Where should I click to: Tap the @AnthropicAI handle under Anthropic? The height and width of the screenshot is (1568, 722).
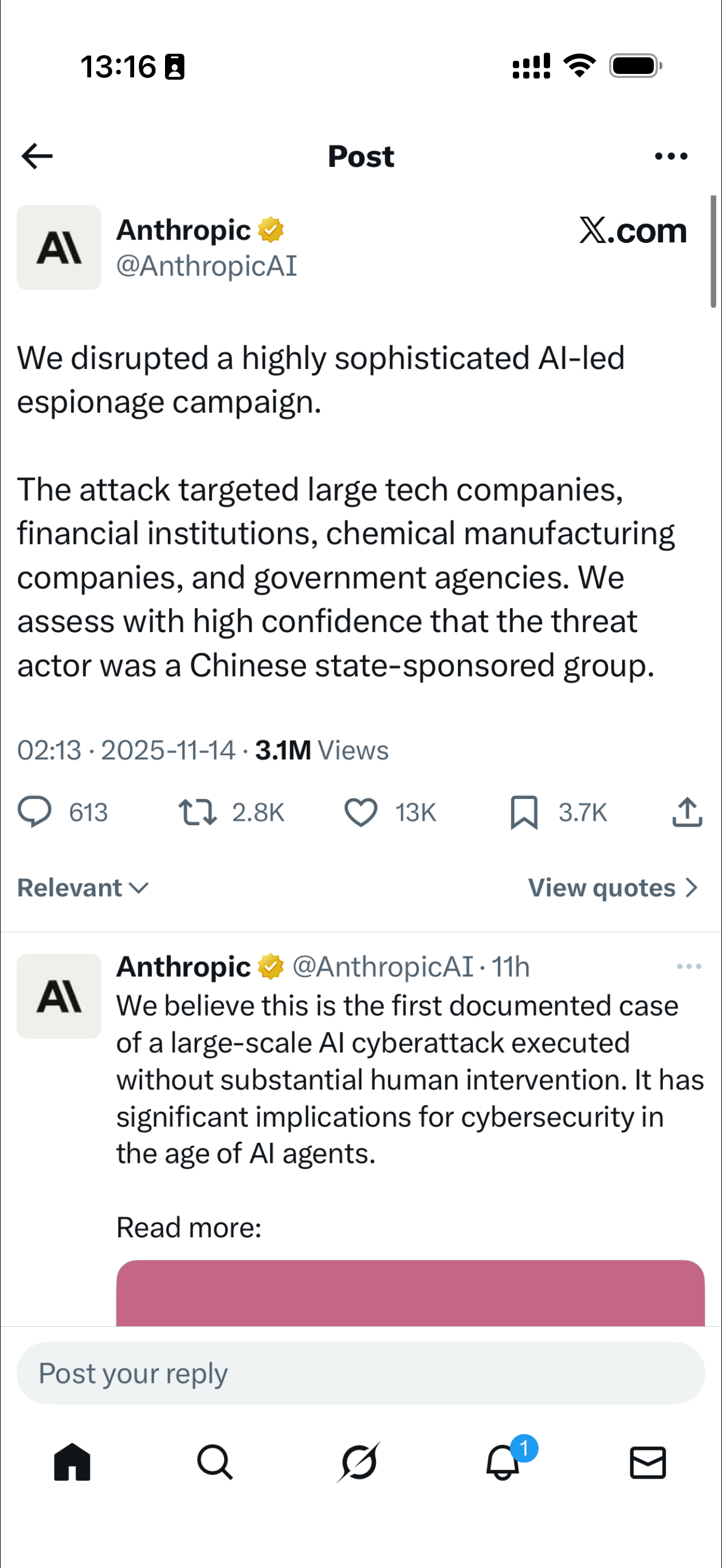click(206, 266)
